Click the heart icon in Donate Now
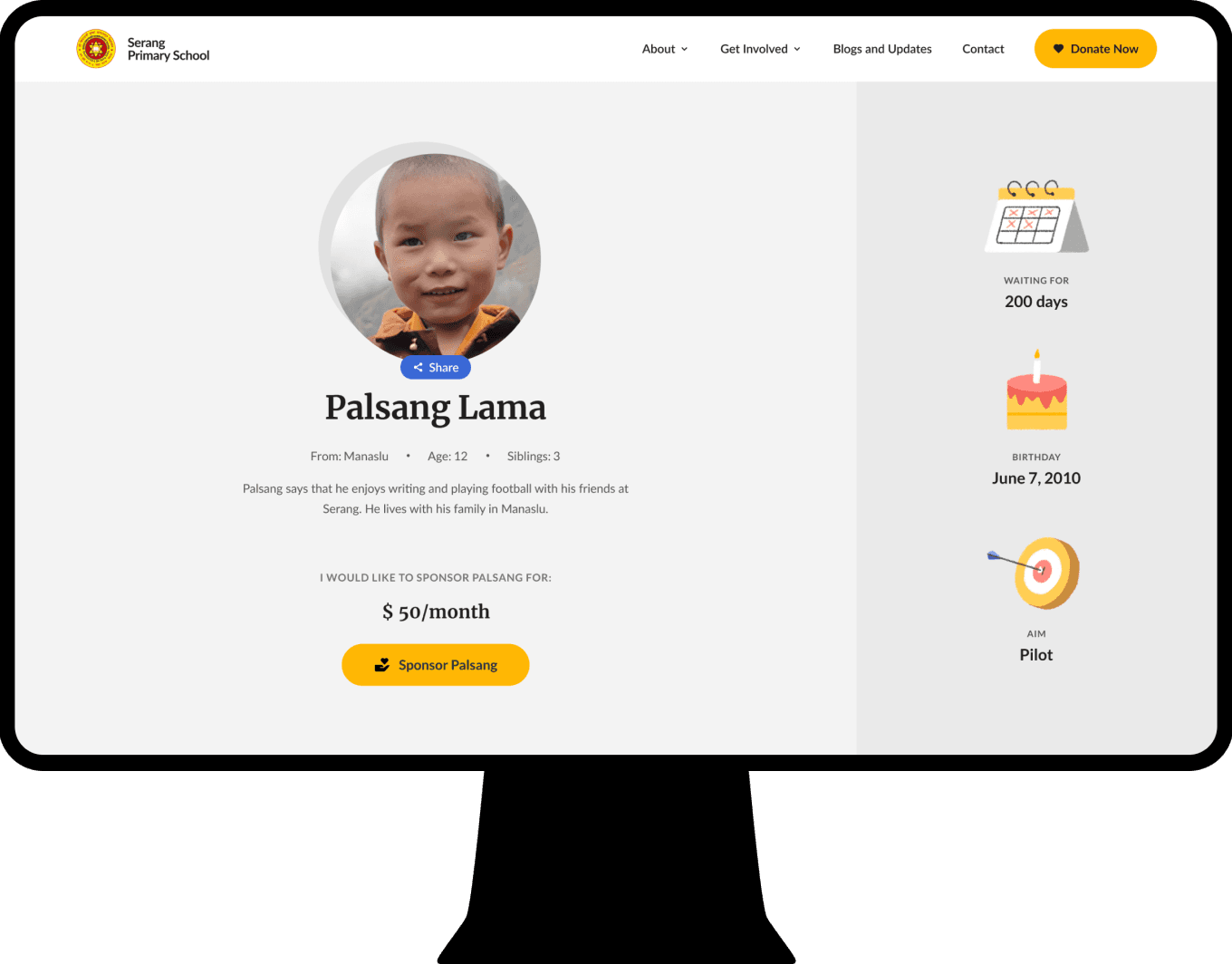Viewport: 1232px width, 964px height. (x=1058, y=49)
